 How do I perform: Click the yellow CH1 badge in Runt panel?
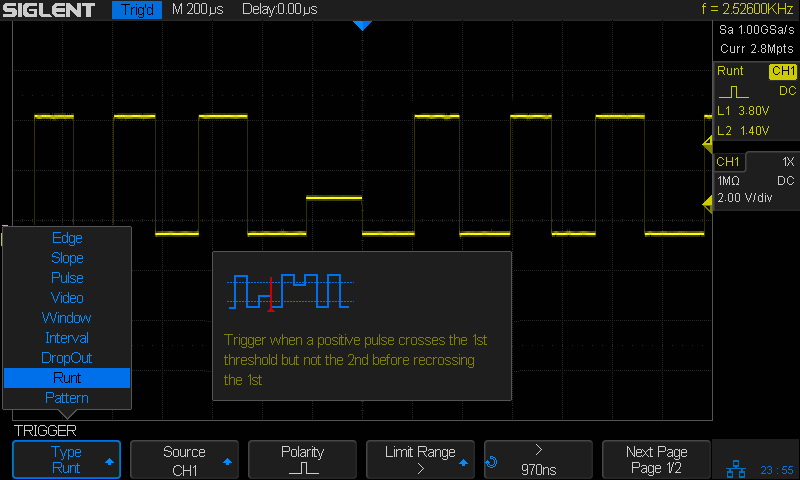coord(782,71)
